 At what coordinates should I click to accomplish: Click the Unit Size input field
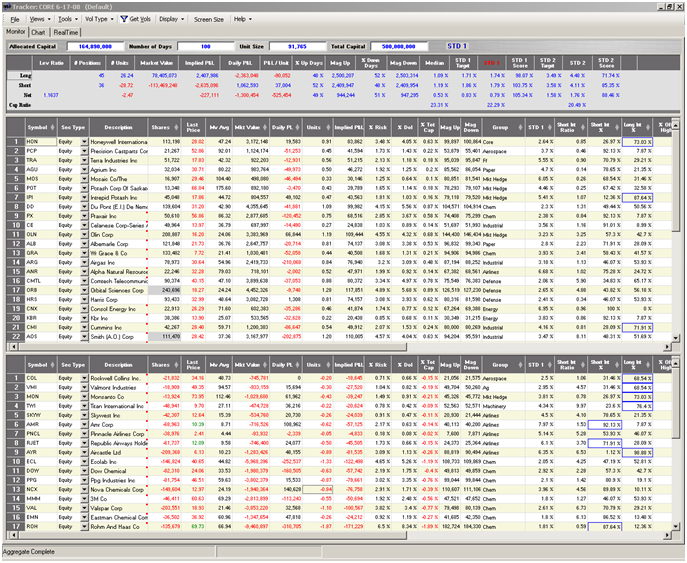point(297,46)
